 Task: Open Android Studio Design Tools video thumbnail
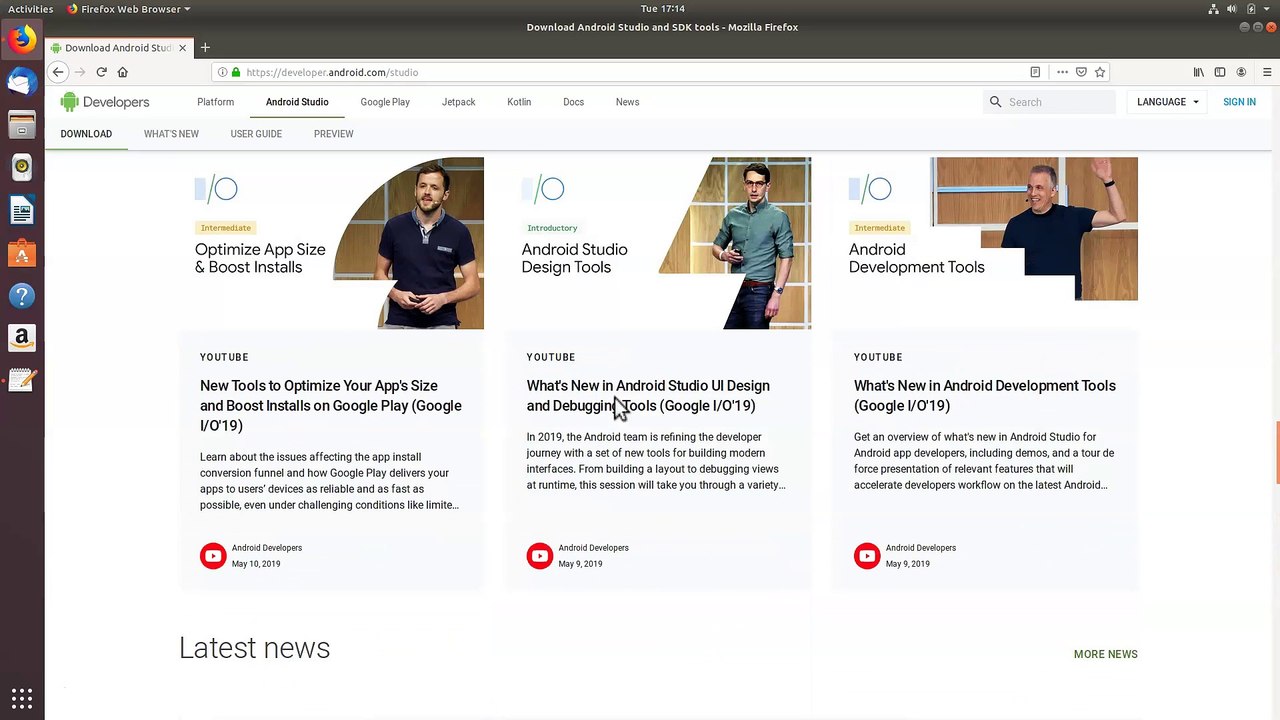coord(658,243)
